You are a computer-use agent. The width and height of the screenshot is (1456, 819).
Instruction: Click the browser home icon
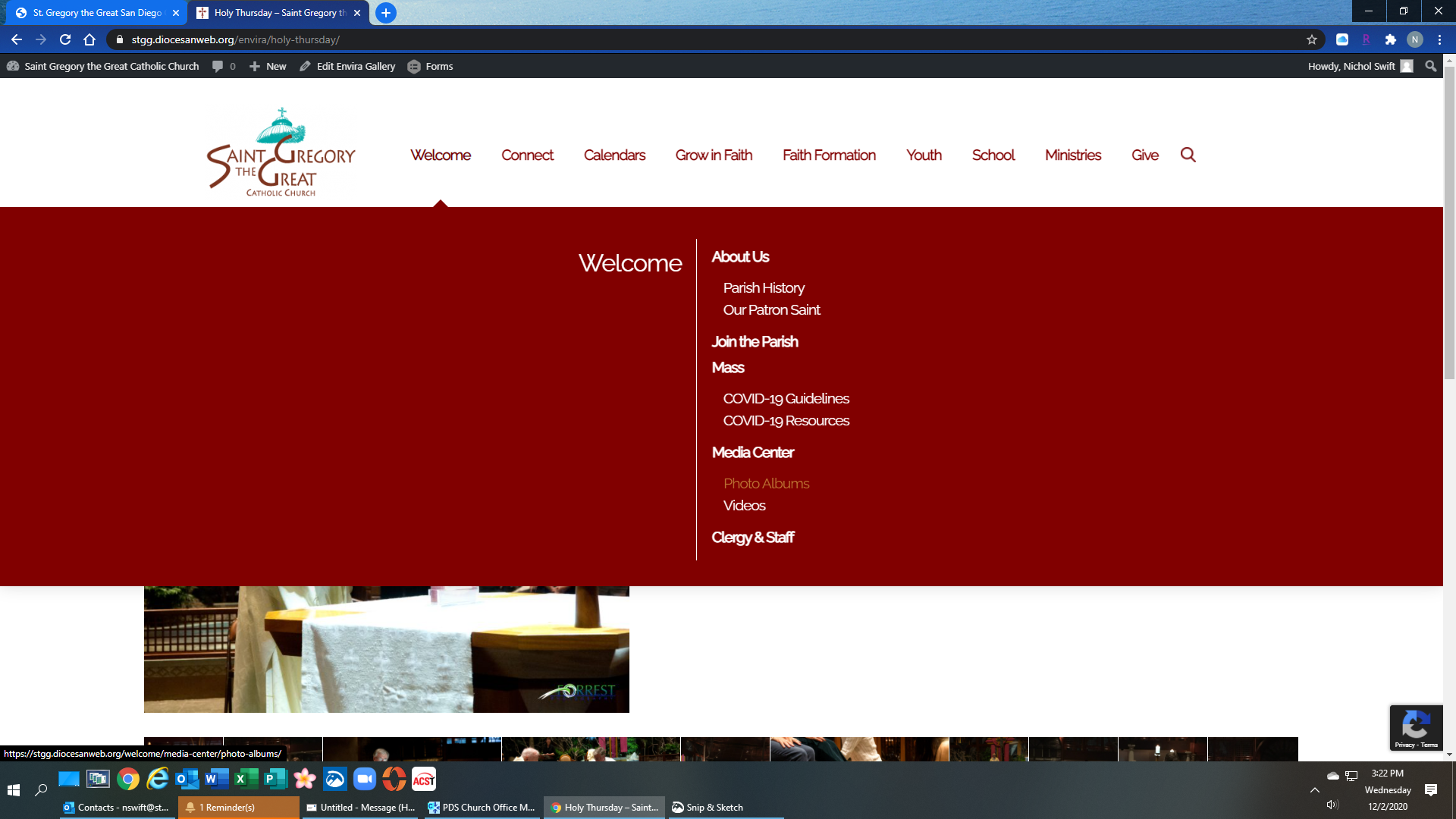(89, 39)
